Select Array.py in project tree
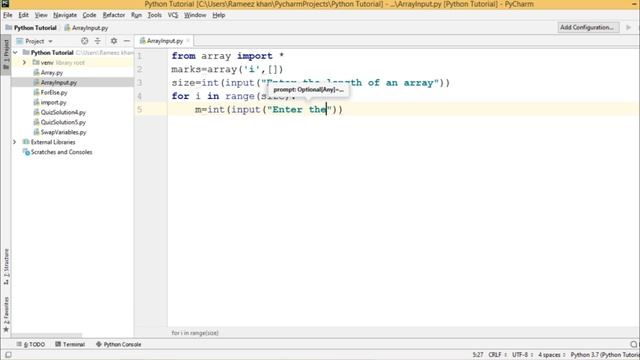This screenshot has height=360, width=640. click(x=51, y=73)
